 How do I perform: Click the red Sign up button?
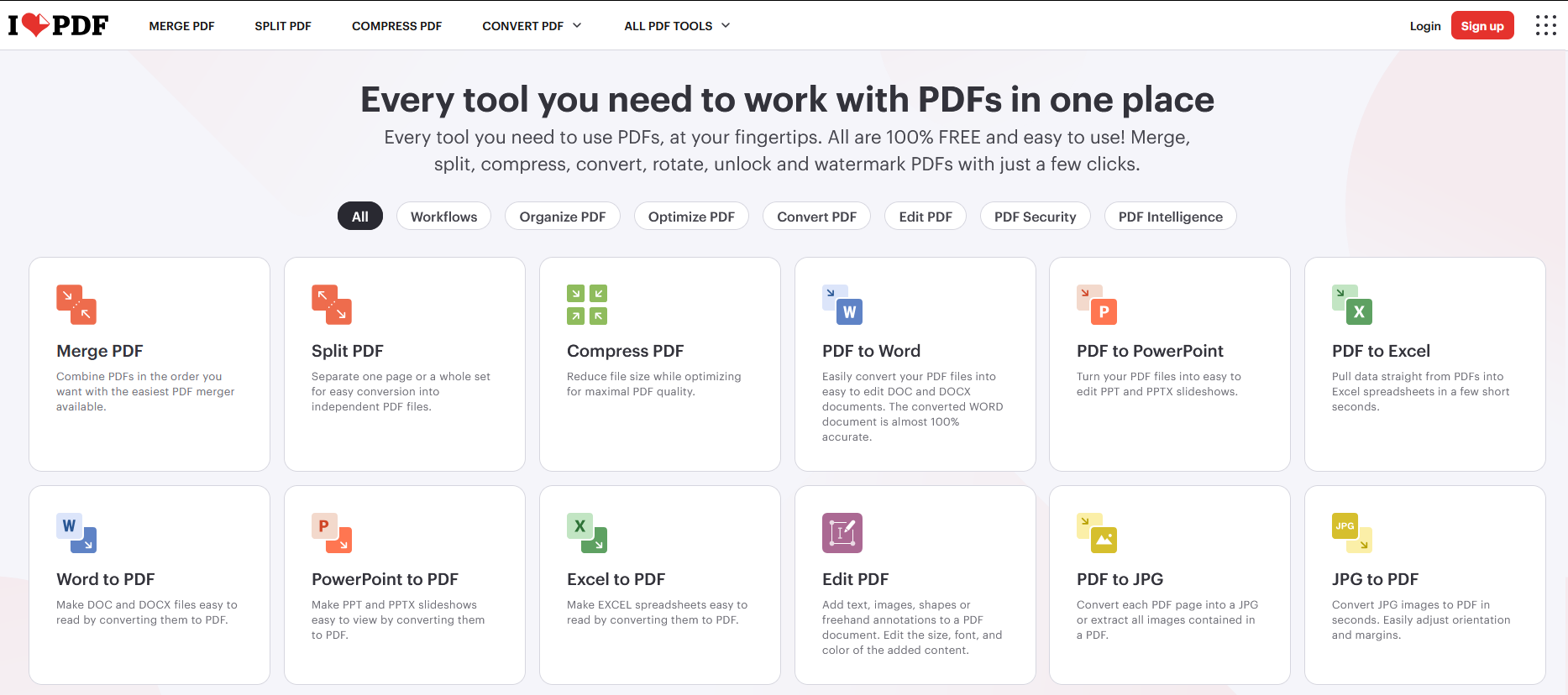click(1482, 25)
